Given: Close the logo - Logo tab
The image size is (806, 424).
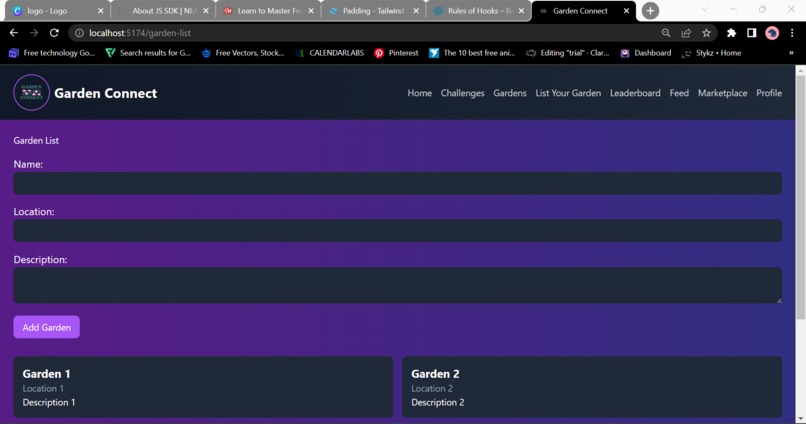Looking at the screenshot, I should pos(100,11).
